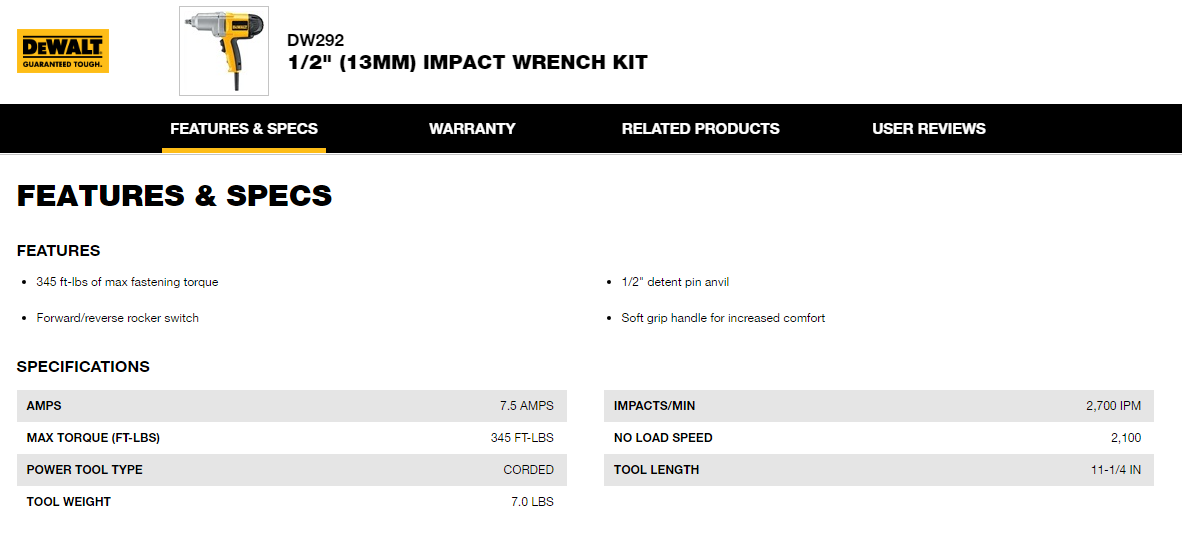The width and height of the screenshot is (1182, 547).
Task: Select the Max Torque specification row
Action: point(291,438)
